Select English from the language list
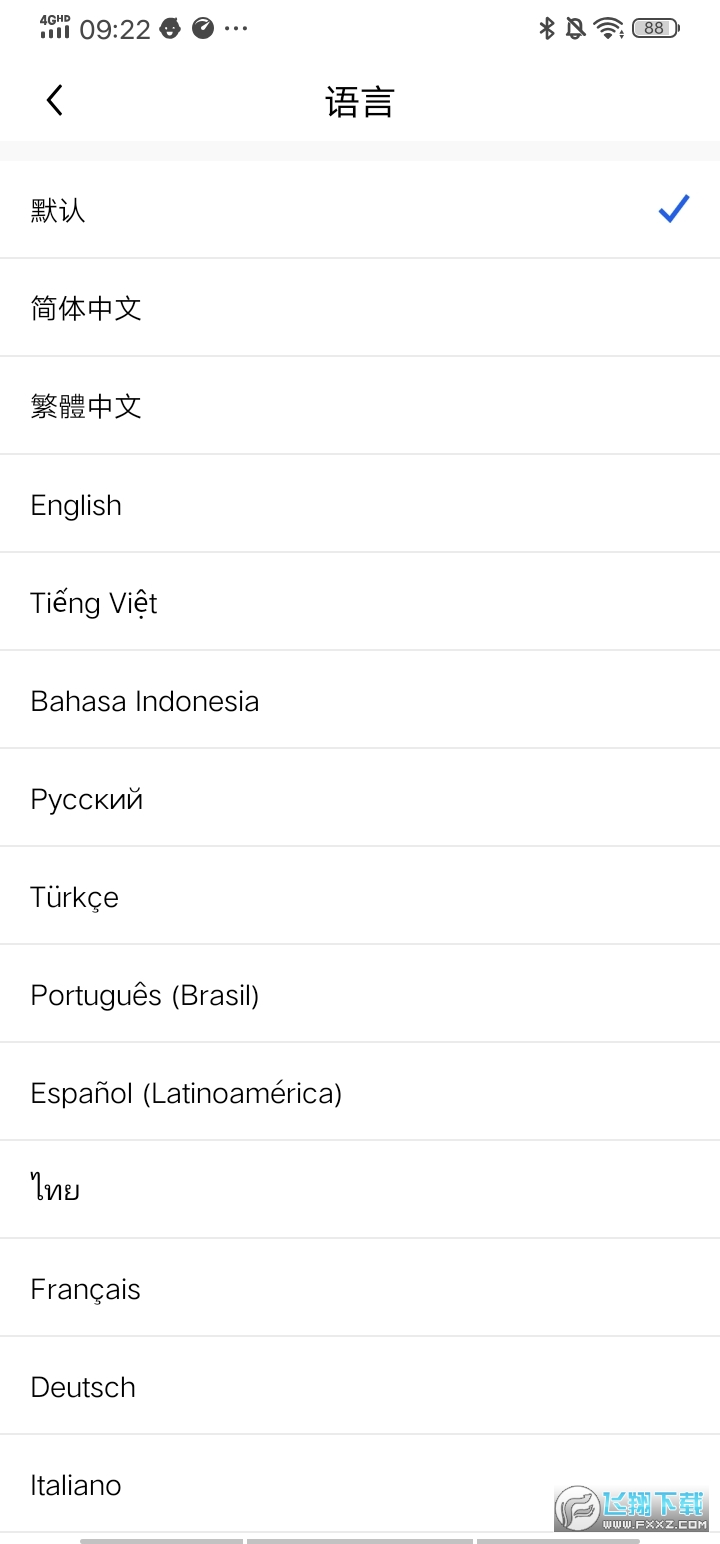This screenshot has width=720, height=1544. (x=76, y=505)
